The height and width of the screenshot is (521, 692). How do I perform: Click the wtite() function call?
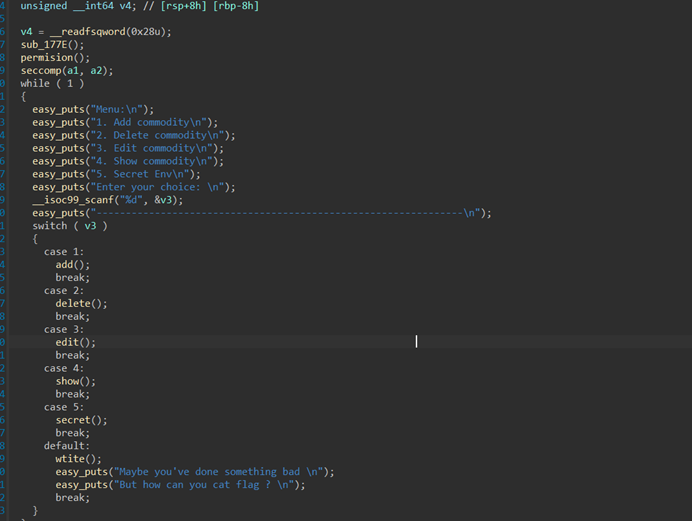tap(78, 459)
